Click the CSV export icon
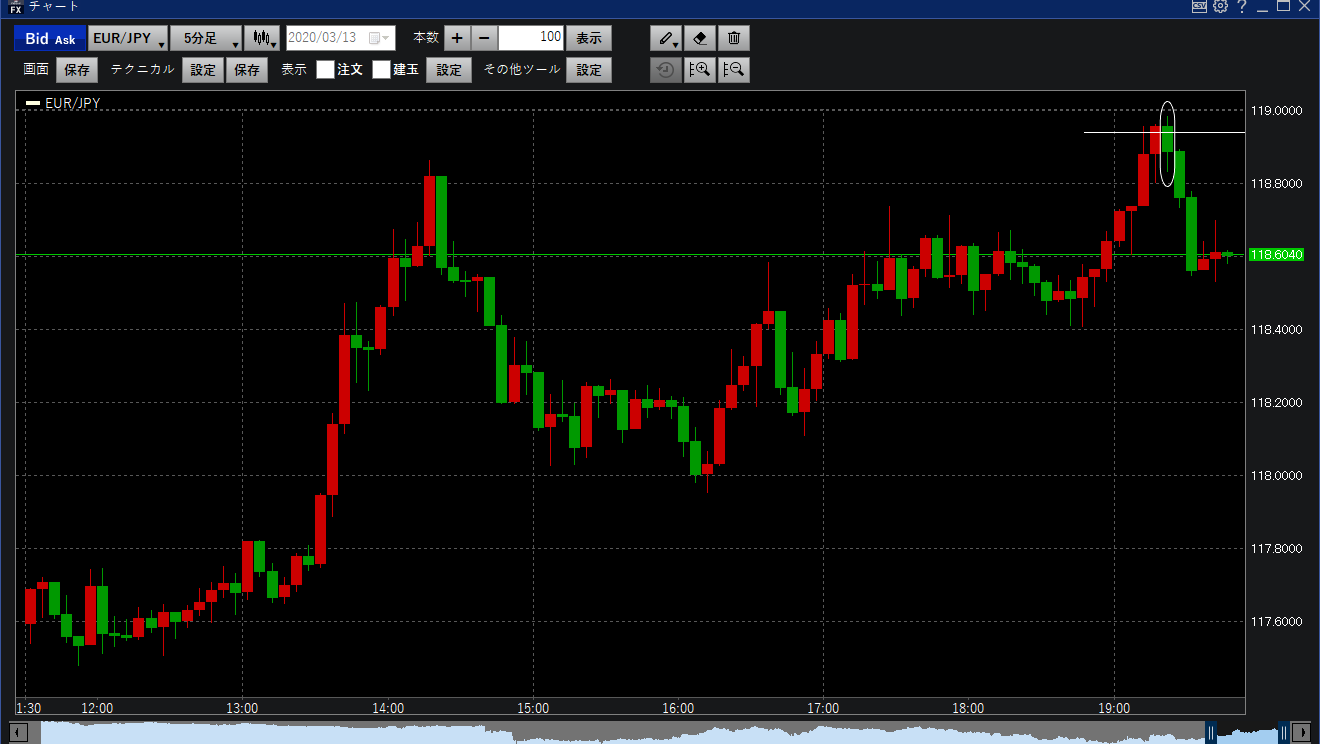 coord(1200,6)
